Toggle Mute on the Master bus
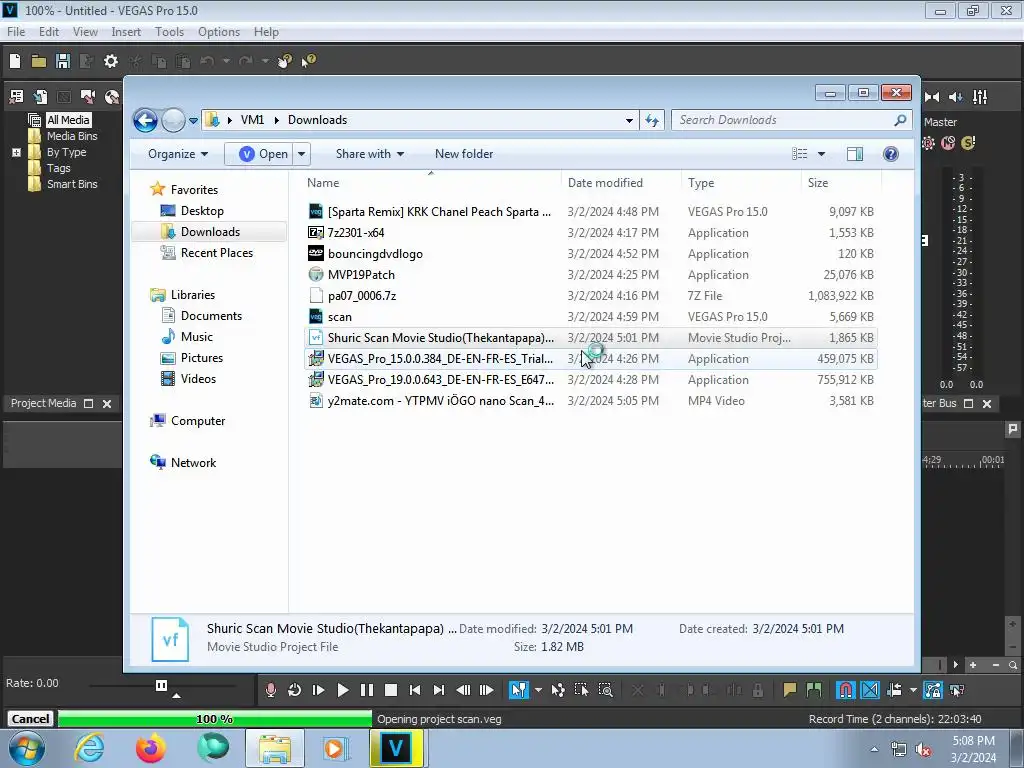 (x=948, y=143)
